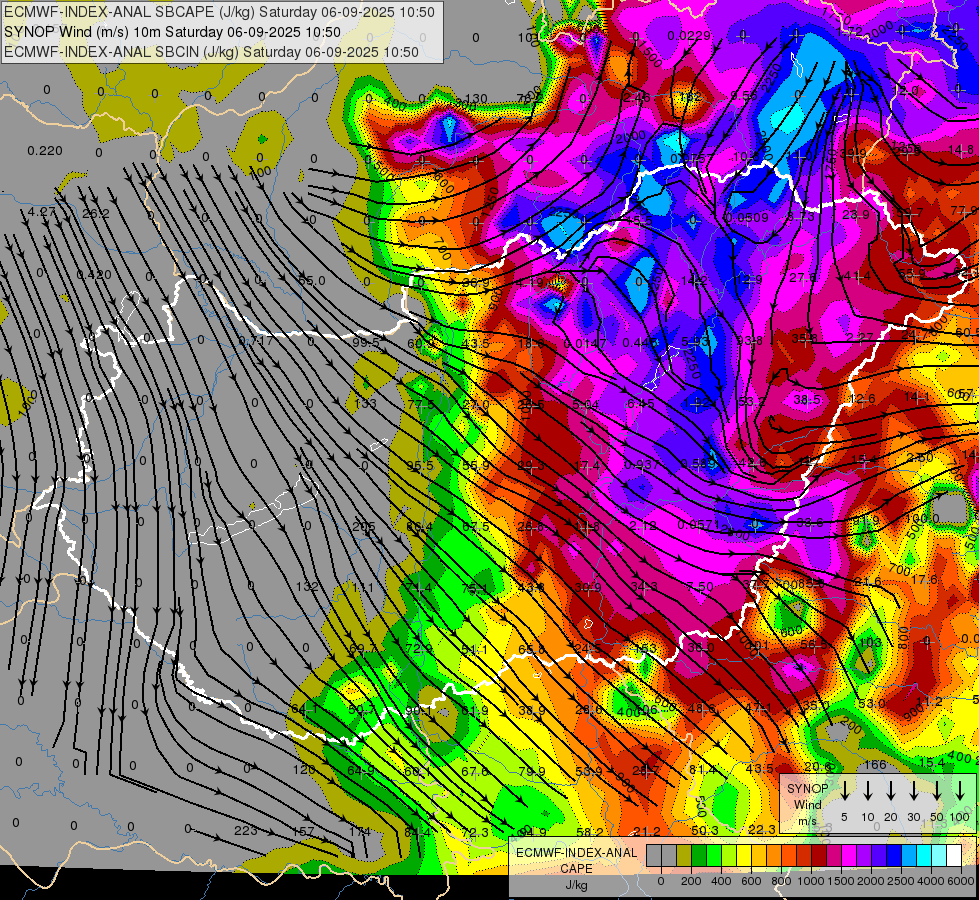Click the map value '223'
Viewport: 979px width, 900px height.
(x=245, y=830)
